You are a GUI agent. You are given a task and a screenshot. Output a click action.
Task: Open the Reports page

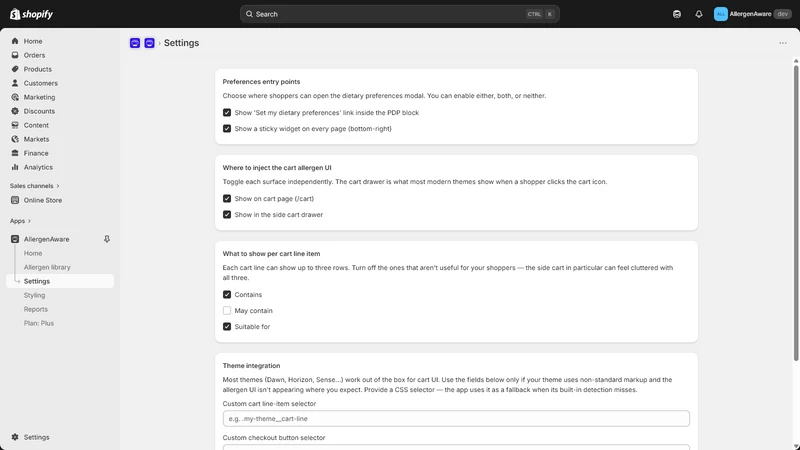coord(36,309)
